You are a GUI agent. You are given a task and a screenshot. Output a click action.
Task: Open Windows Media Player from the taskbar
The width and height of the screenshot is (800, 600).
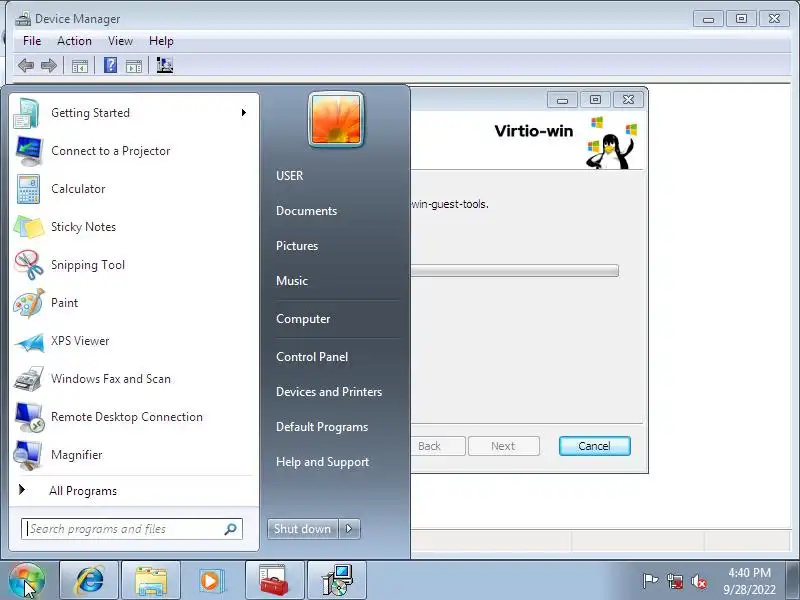[x=211, y=581]
